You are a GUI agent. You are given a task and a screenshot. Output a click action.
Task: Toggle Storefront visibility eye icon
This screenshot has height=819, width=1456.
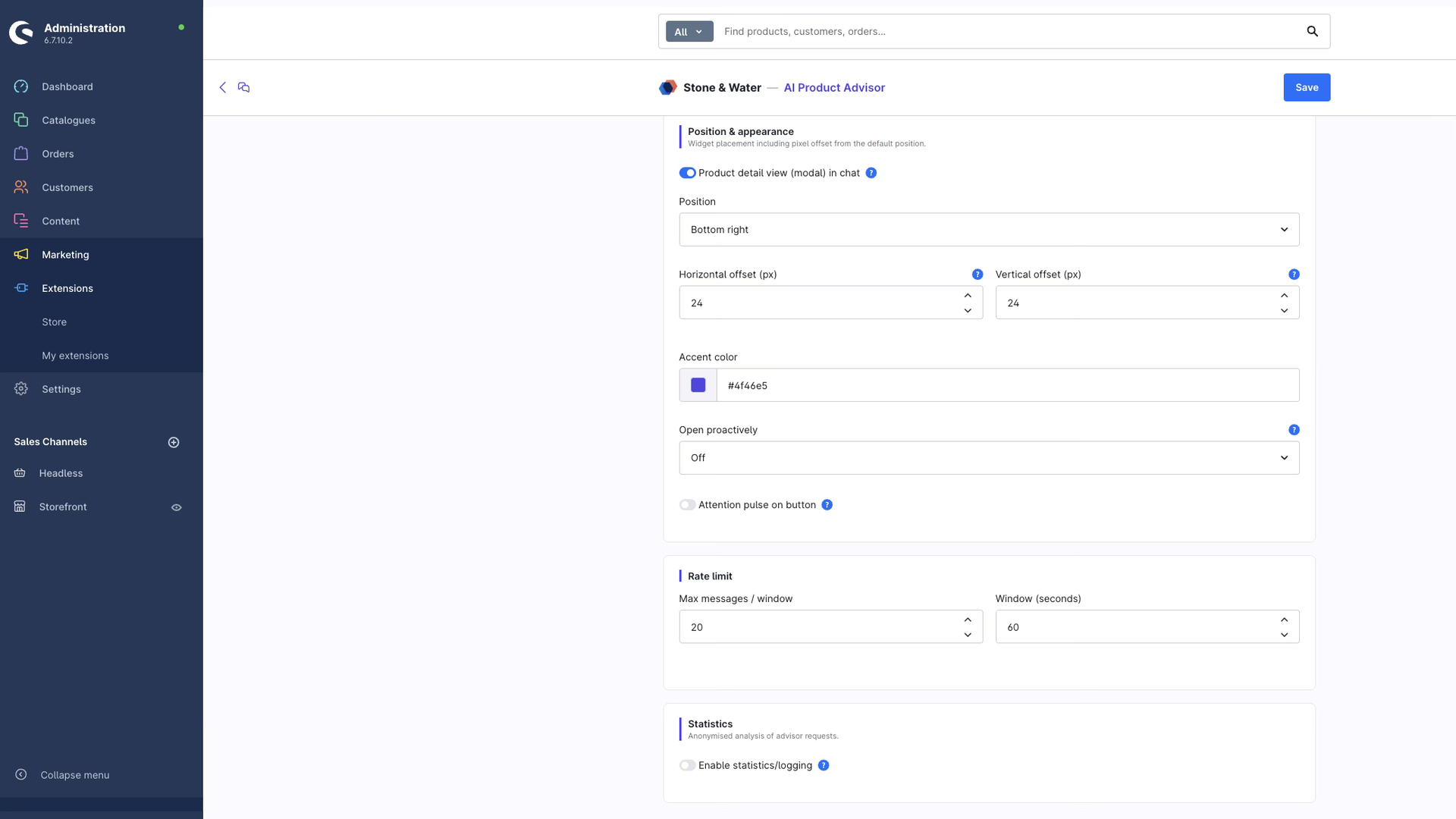click(177, 507)
